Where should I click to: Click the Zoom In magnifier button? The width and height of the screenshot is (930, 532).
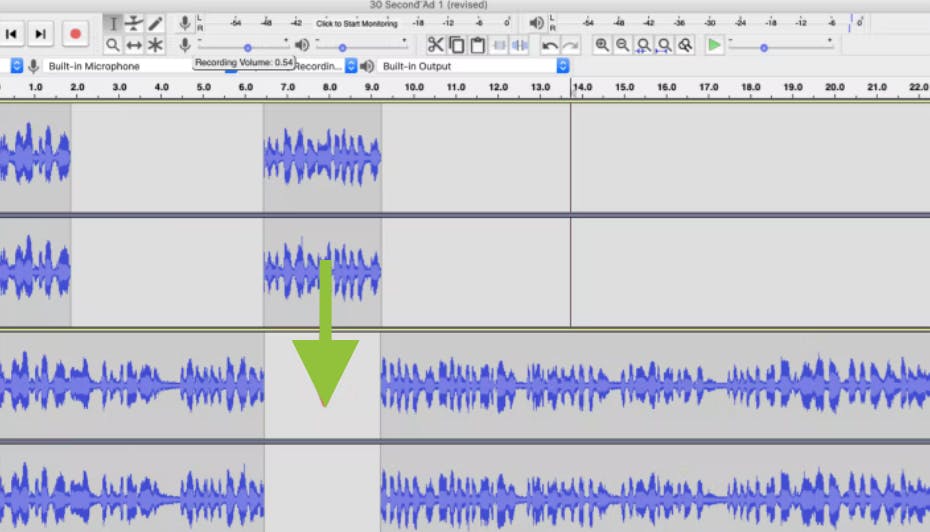tap(602, 45)
